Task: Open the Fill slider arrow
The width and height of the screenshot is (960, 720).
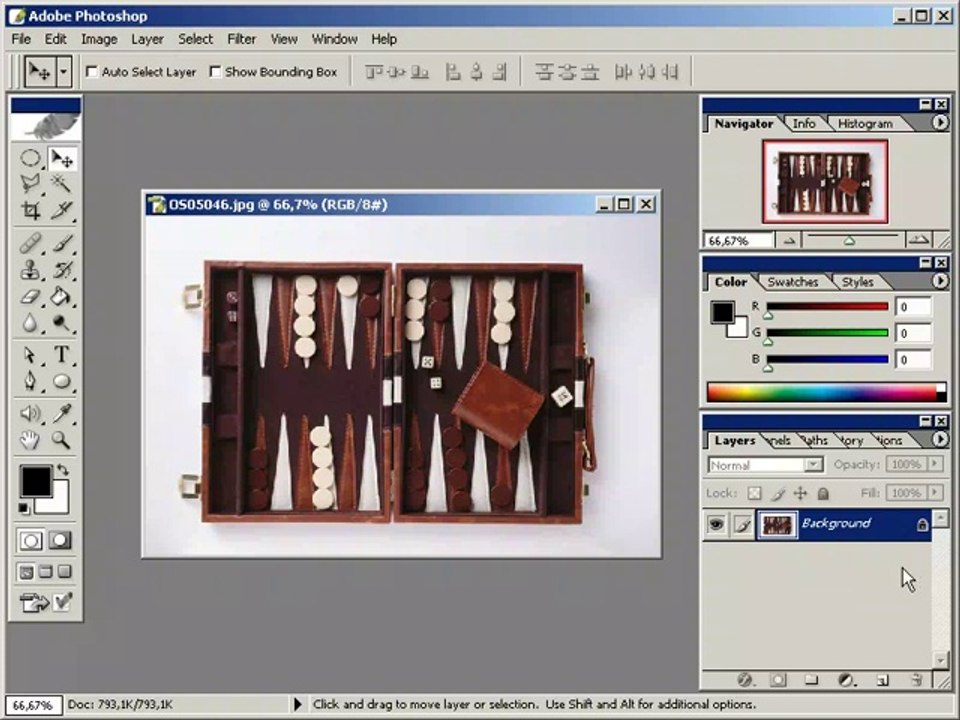Action: click(x=935, y=493)
